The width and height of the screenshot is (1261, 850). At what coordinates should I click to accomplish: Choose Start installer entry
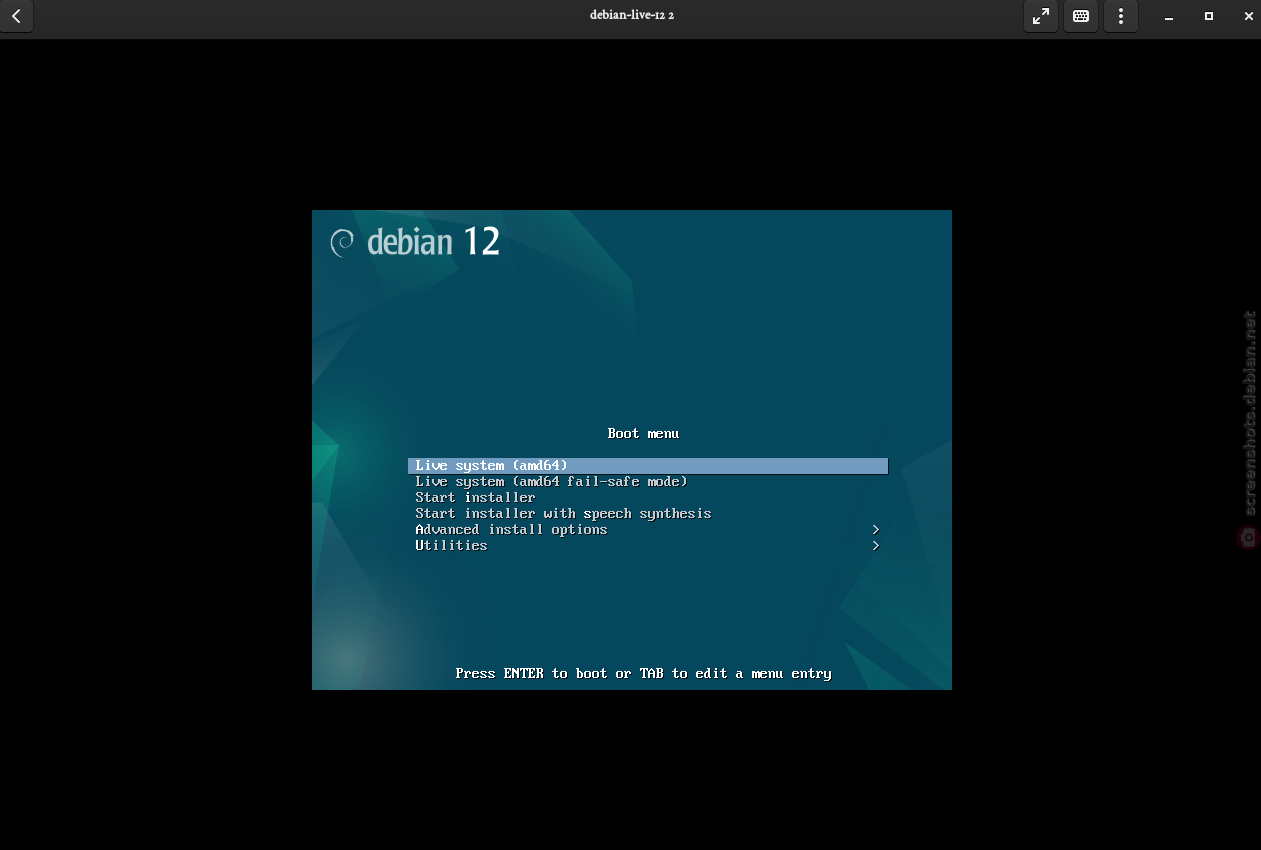tap(648, 498)
